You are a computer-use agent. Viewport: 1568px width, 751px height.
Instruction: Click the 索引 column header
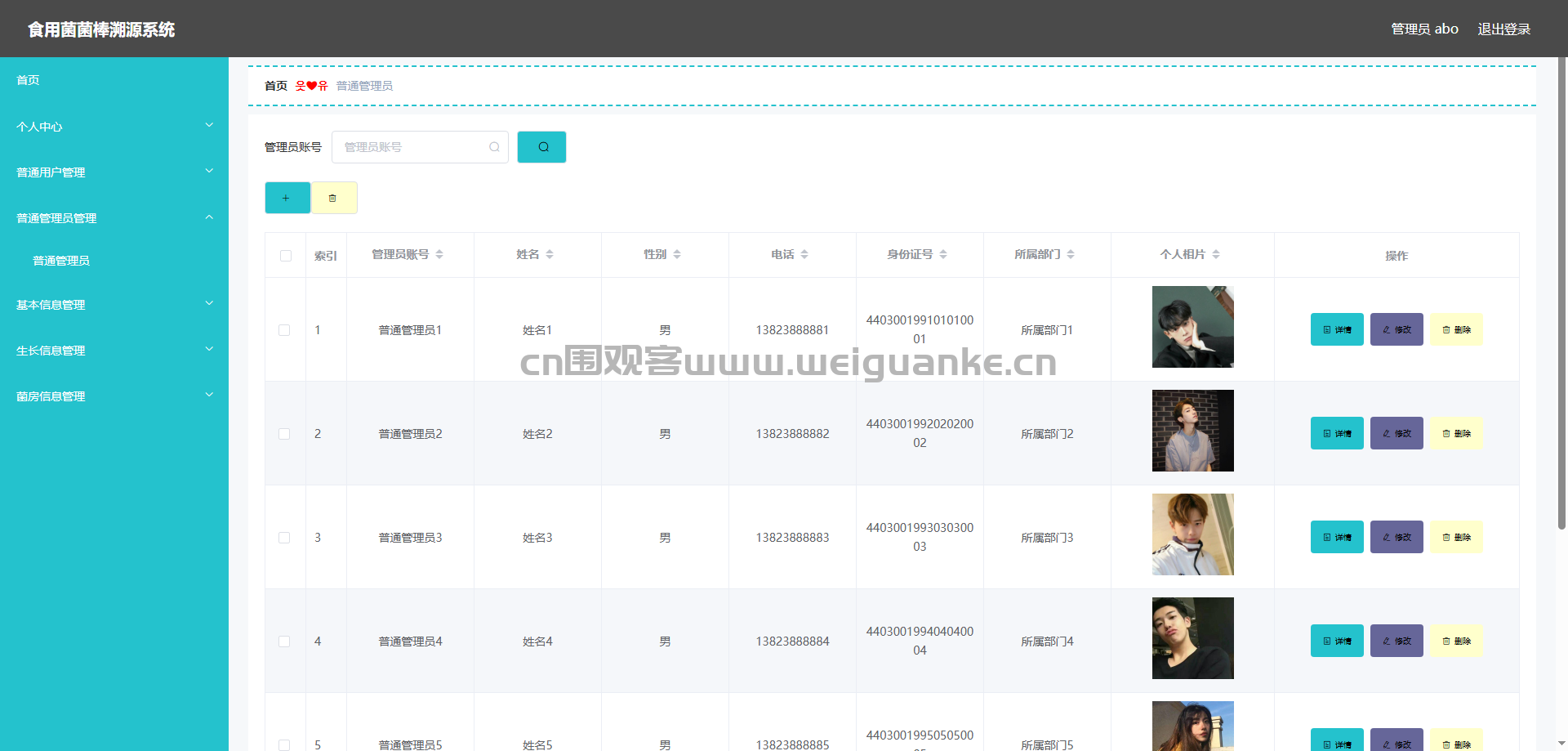point(326,256)
